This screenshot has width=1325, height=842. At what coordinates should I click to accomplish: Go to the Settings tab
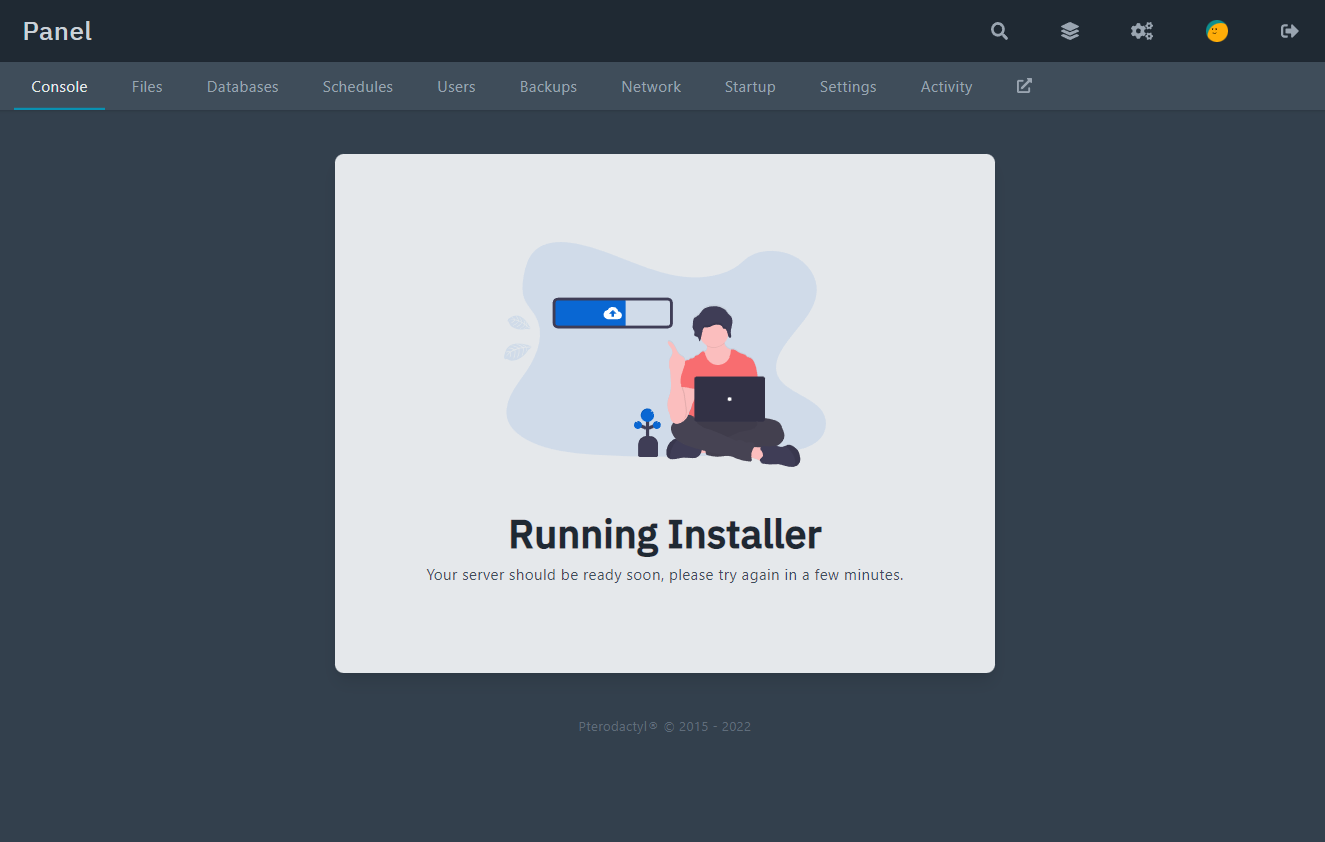point(847,86)
